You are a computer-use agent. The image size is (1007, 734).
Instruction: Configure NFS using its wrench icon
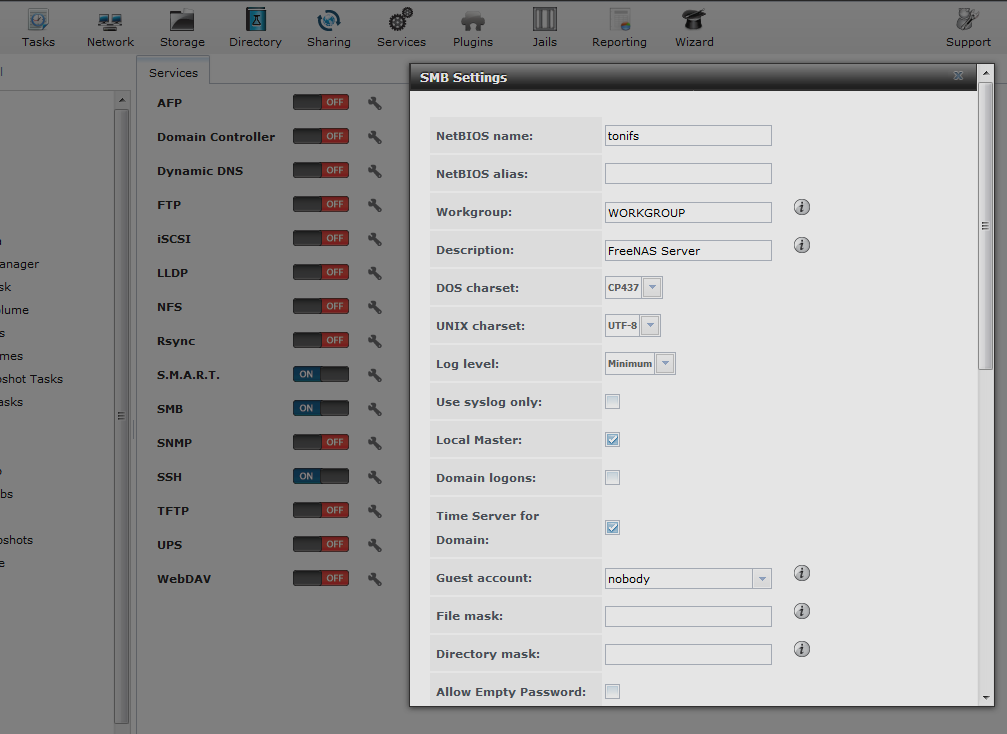point(375,307)
